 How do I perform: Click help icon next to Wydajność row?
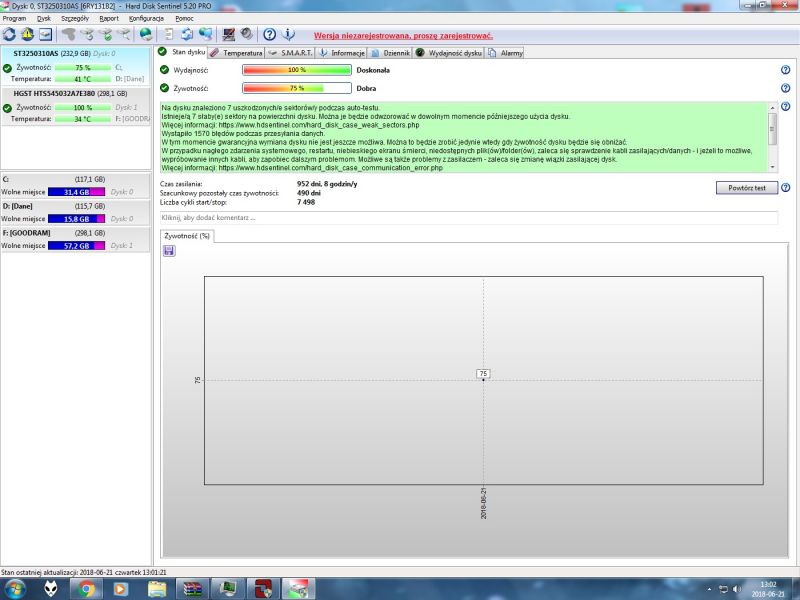point(786,70)
